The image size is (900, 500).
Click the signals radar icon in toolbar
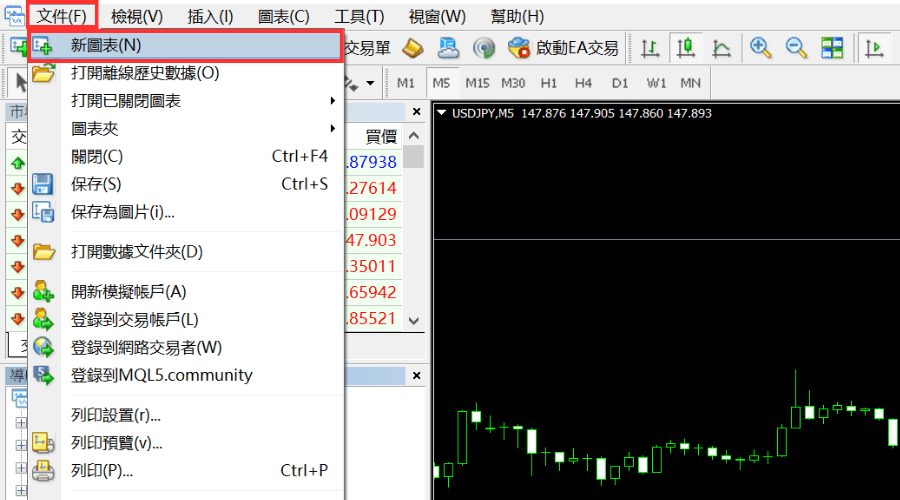coord(484,48)
